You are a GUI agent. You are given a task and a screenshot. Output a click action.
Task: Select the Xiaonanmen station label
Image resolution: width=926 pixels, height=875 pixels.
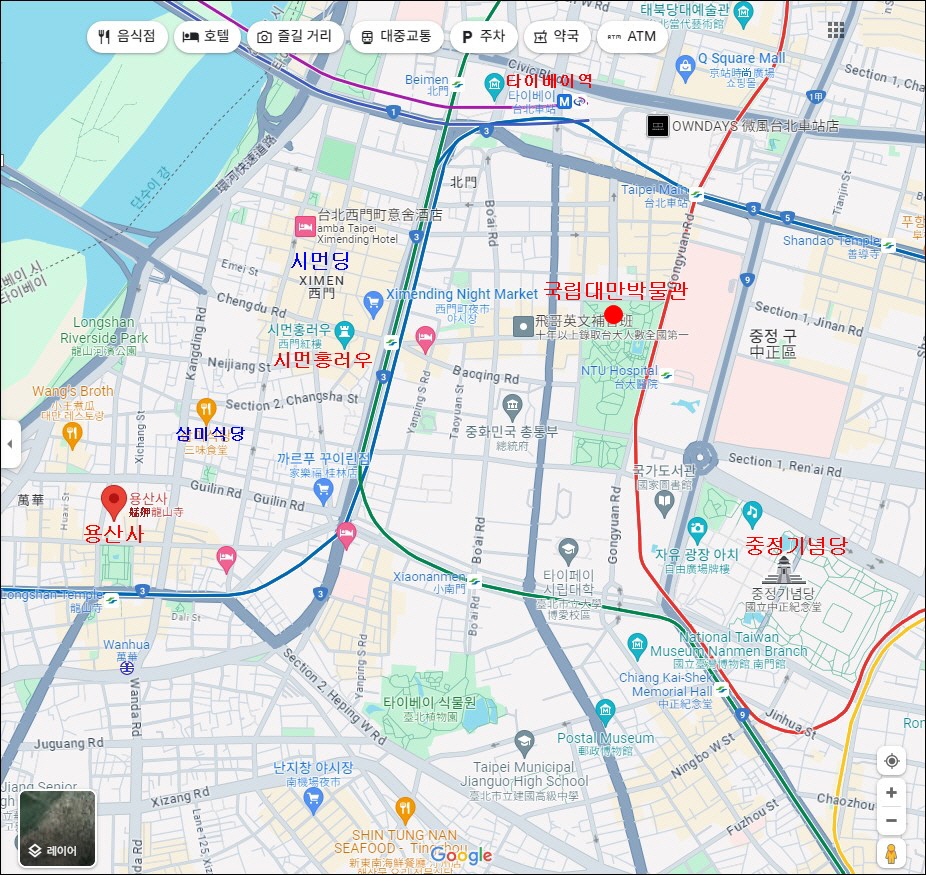[x=430, y=582]
